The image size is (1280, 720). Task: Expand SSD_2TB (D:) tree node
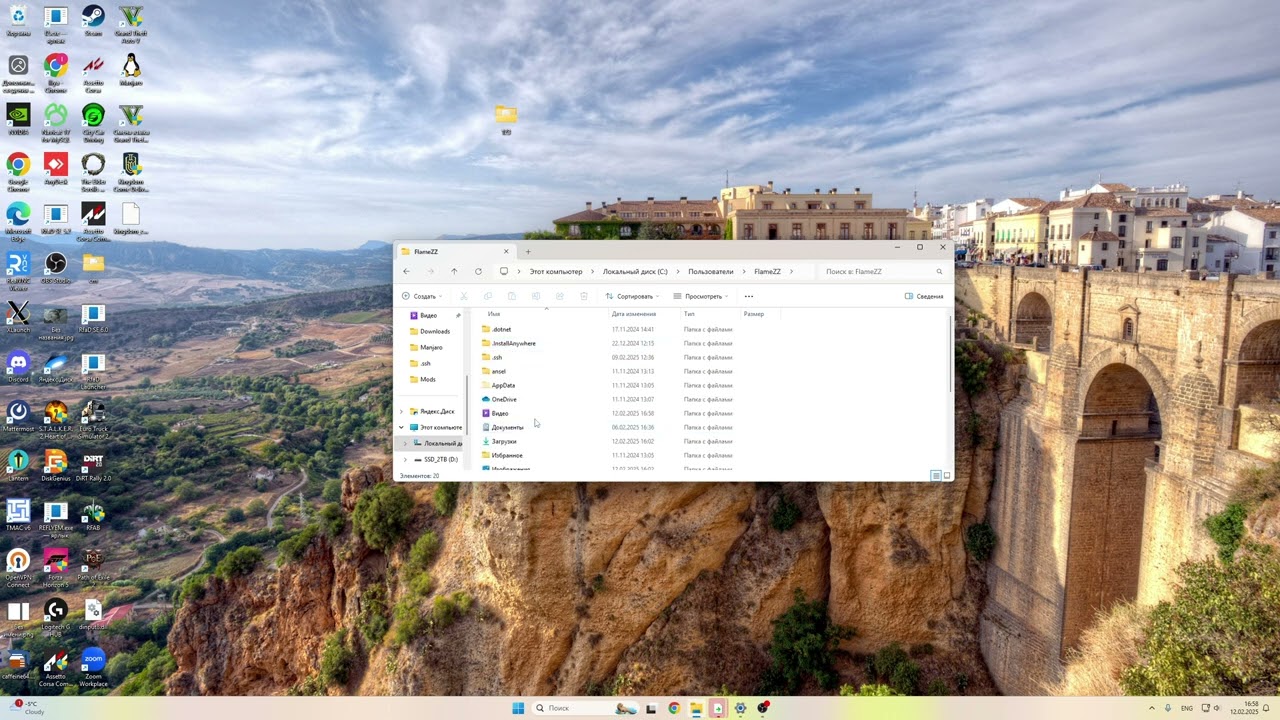point(405,459)
